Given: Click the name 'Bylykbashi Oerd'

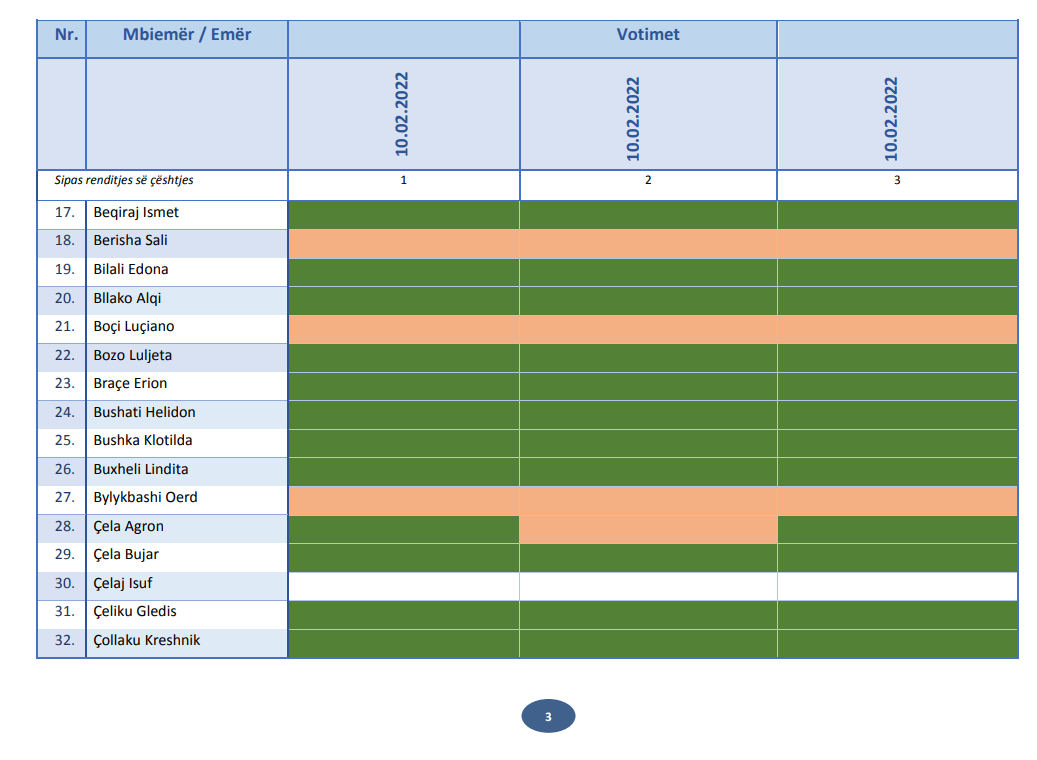Looking at the screenshot, I should click(x=145, y=498).
